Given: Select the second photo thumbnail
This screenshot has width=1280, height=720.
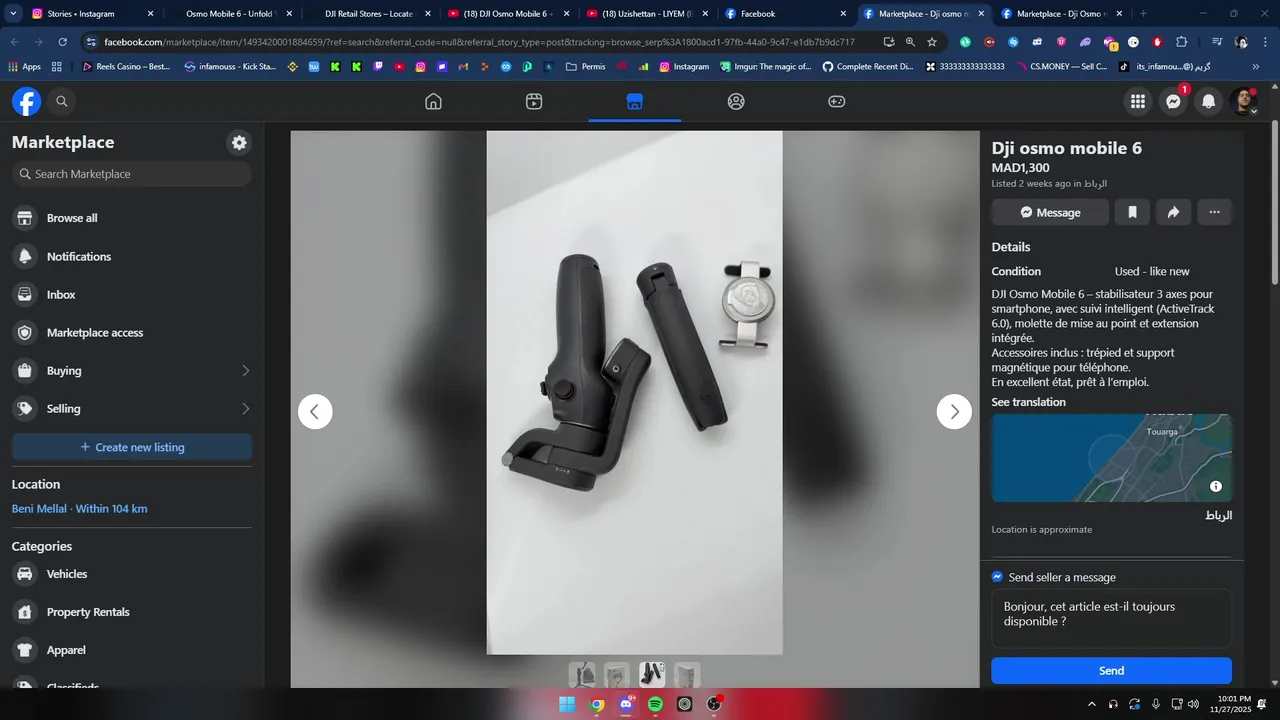Looking at the screenshot, I should coord(617,675).
